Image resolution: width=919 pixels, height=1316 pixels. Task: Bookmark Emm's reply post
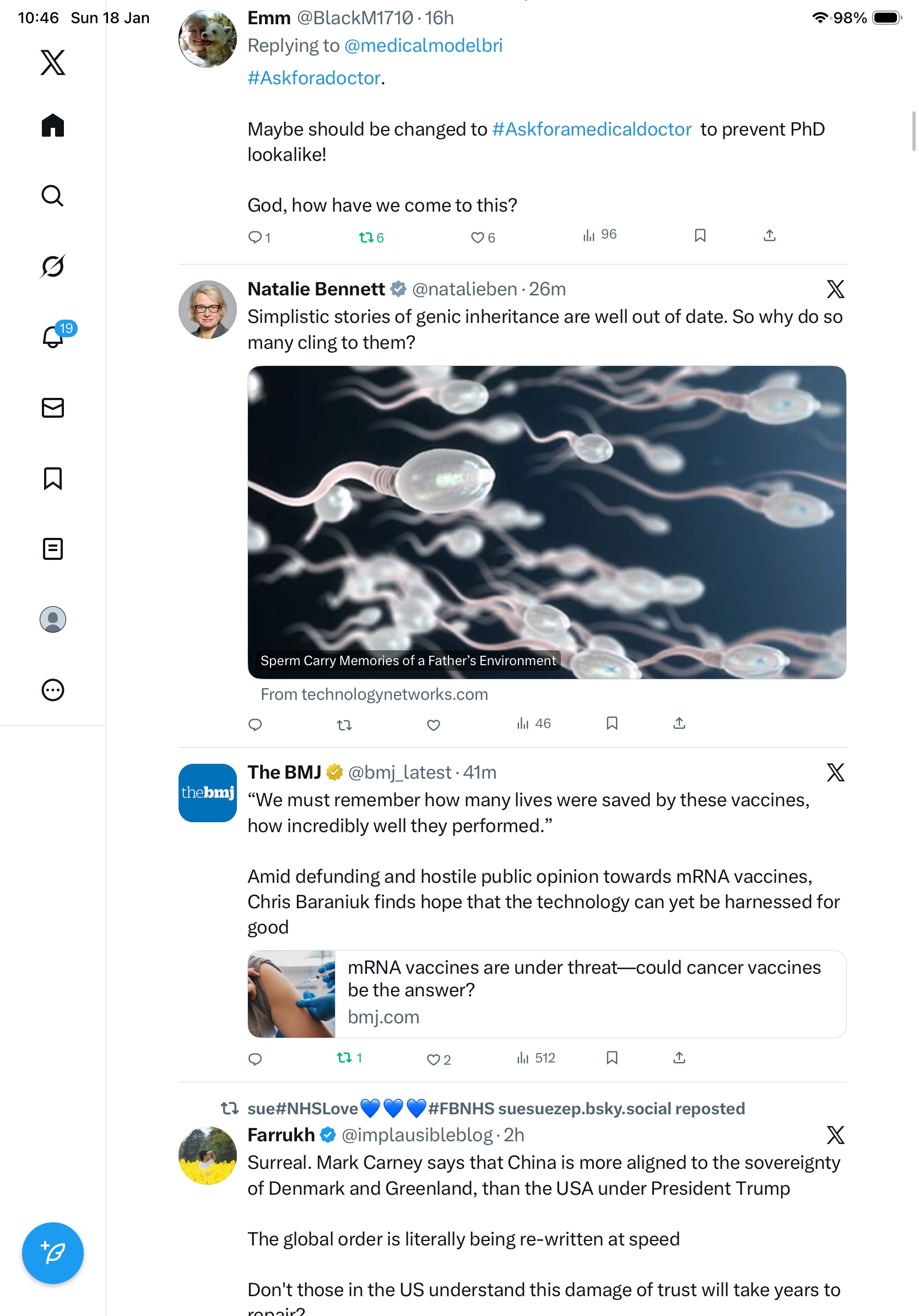tap(700, 235)
